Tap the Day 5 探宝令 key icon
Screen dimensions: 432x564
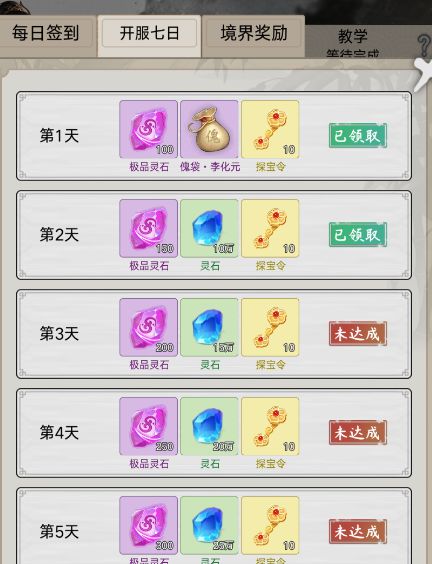[x=270, y=526]
